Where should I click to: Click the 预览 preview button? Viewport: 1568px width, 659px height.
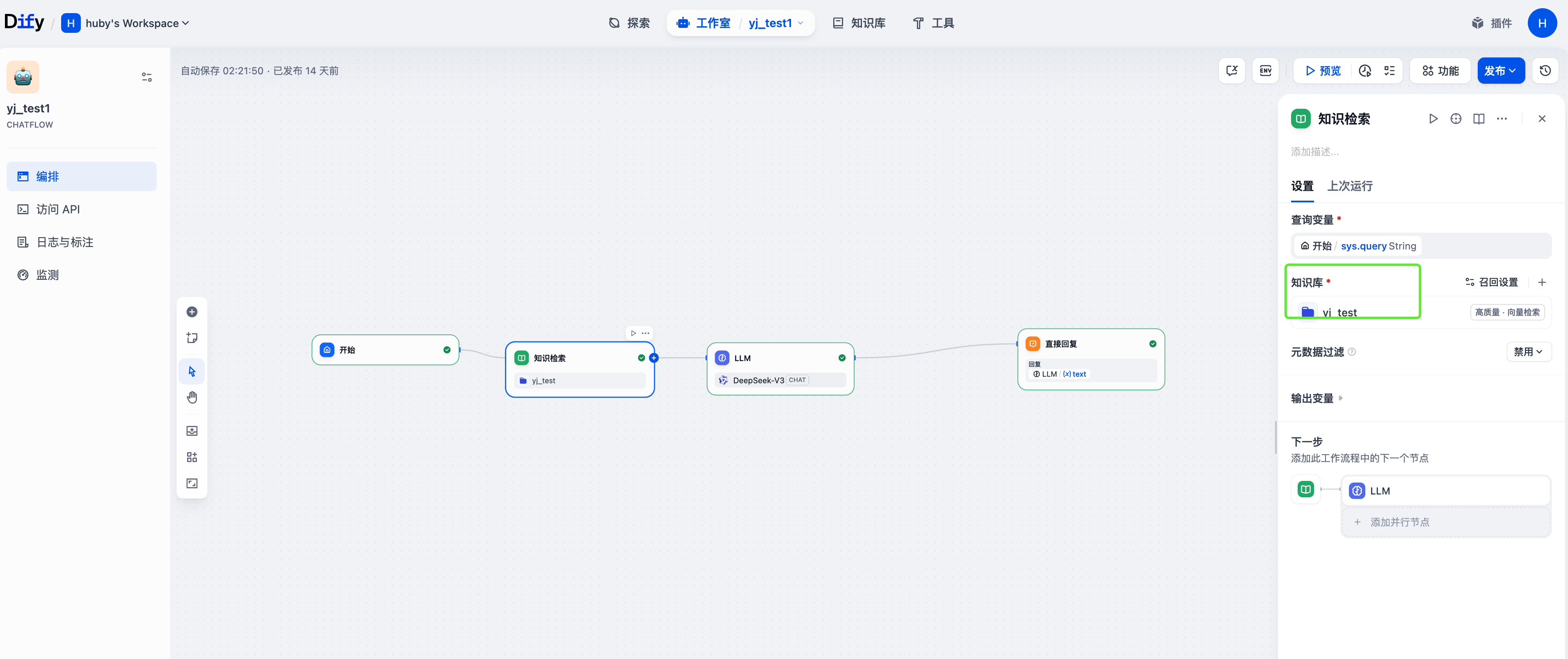[1323, 71]
